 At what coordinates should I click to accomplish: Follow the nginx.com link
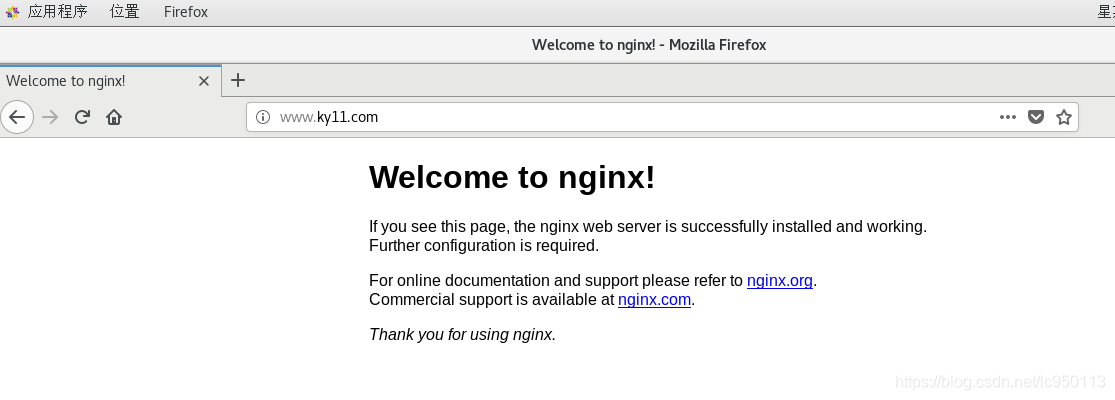coord(654,300)
